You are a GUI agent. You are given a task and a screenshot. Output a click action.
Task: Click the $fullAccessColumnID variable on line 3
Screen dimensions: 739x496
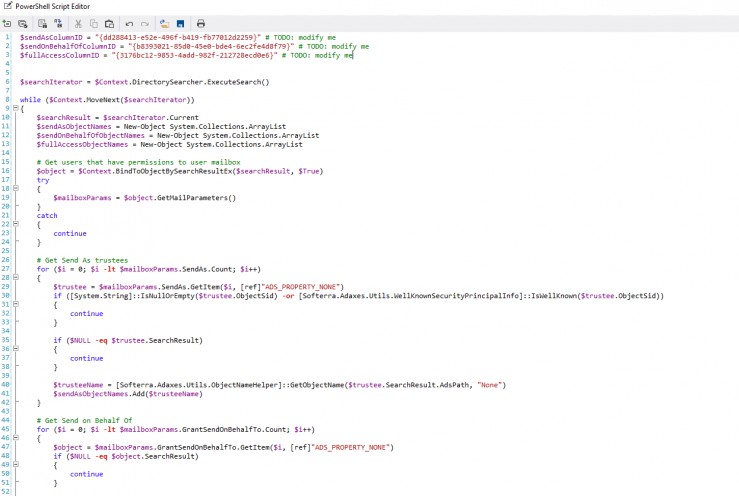pyautogui.click(x=59, y=55)
